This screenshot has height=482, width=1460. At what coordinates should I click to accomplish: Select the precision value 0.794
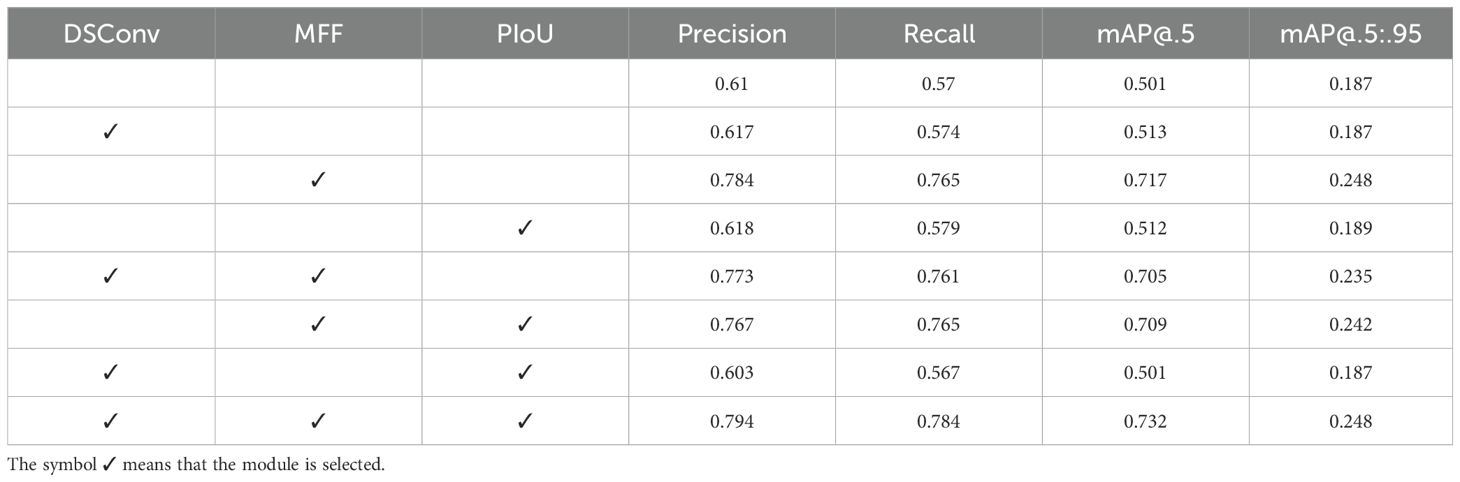coord(732,421)
